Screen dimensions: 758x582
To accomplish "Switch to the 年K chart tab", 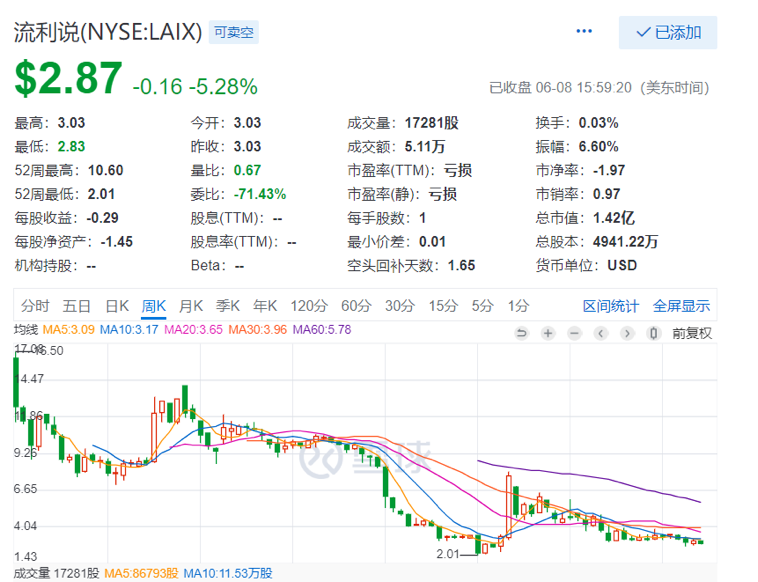I will (265, 306).
